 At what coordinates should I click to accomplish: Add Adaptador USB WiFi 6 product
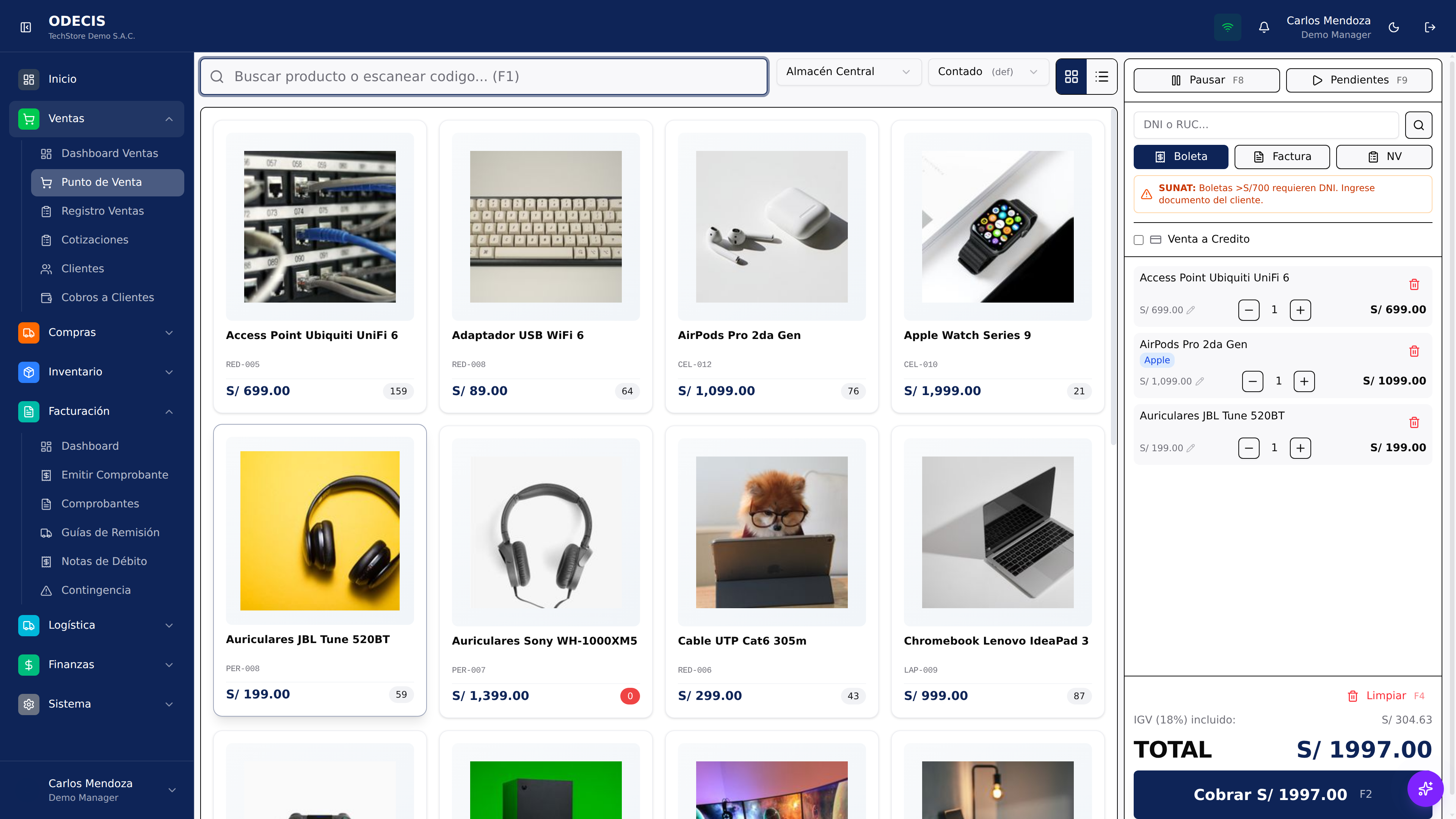click(546, 267)
